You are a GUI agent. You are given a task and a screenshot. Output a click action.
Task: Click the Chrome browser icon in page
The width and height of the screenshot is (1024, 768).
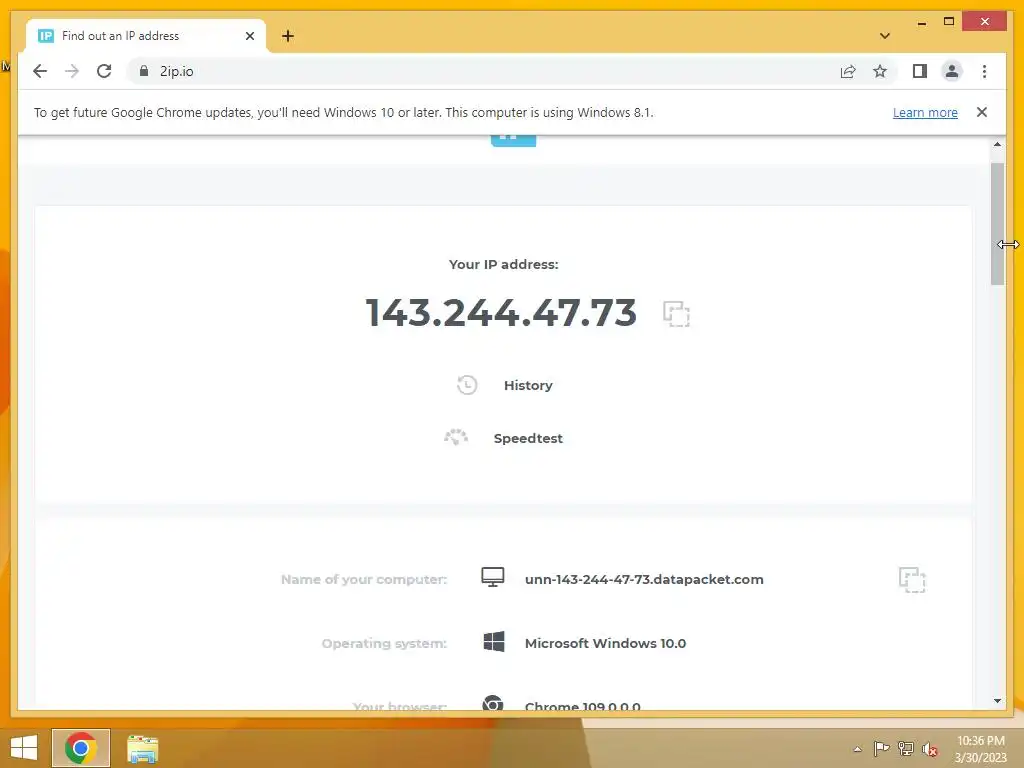pyautogui.click(x=492, y=703)
